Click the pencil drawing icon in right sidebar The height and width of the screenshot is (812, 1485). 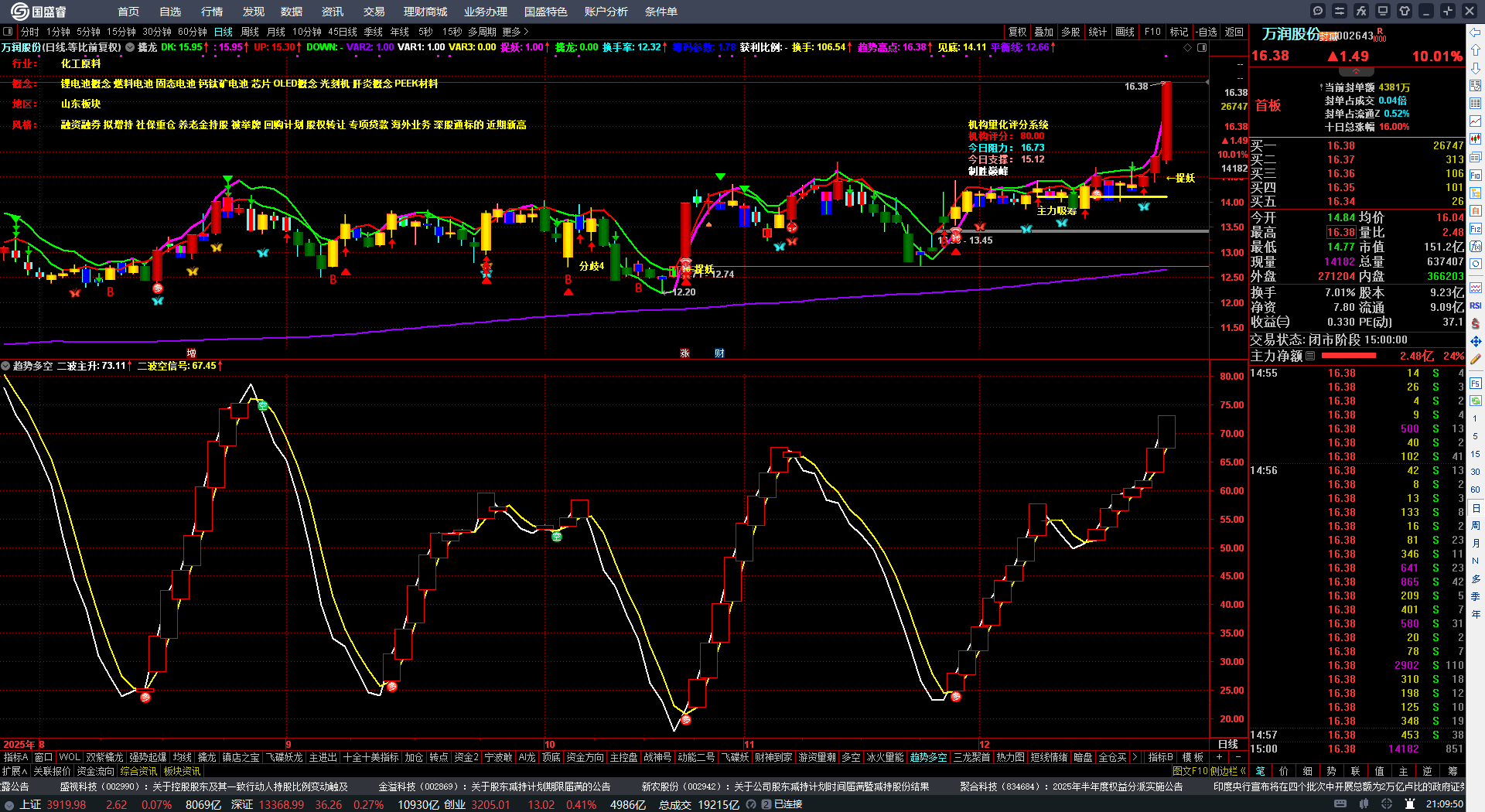[1476, 359]
